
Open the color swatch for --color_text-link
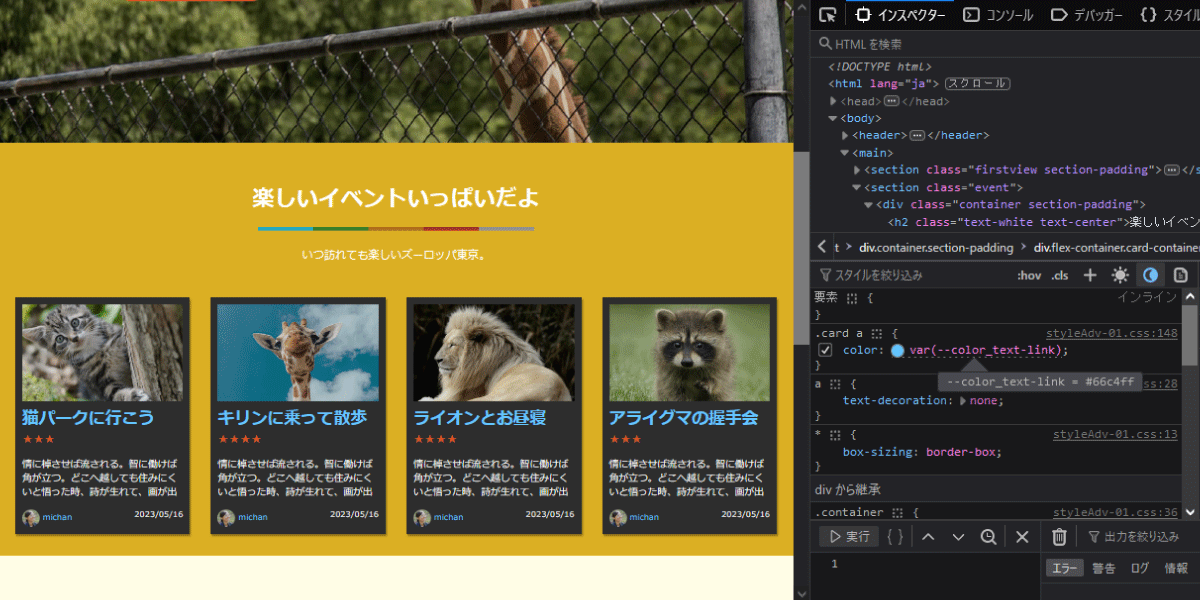pyautogui.click(x=897, y=351)
